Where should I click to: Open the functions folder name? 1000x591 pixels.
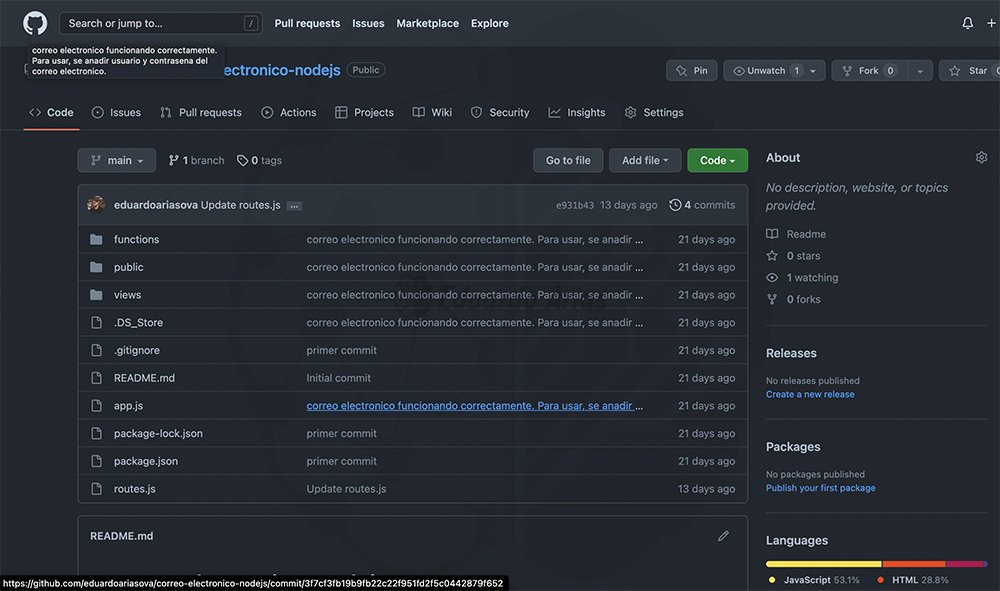136,239
